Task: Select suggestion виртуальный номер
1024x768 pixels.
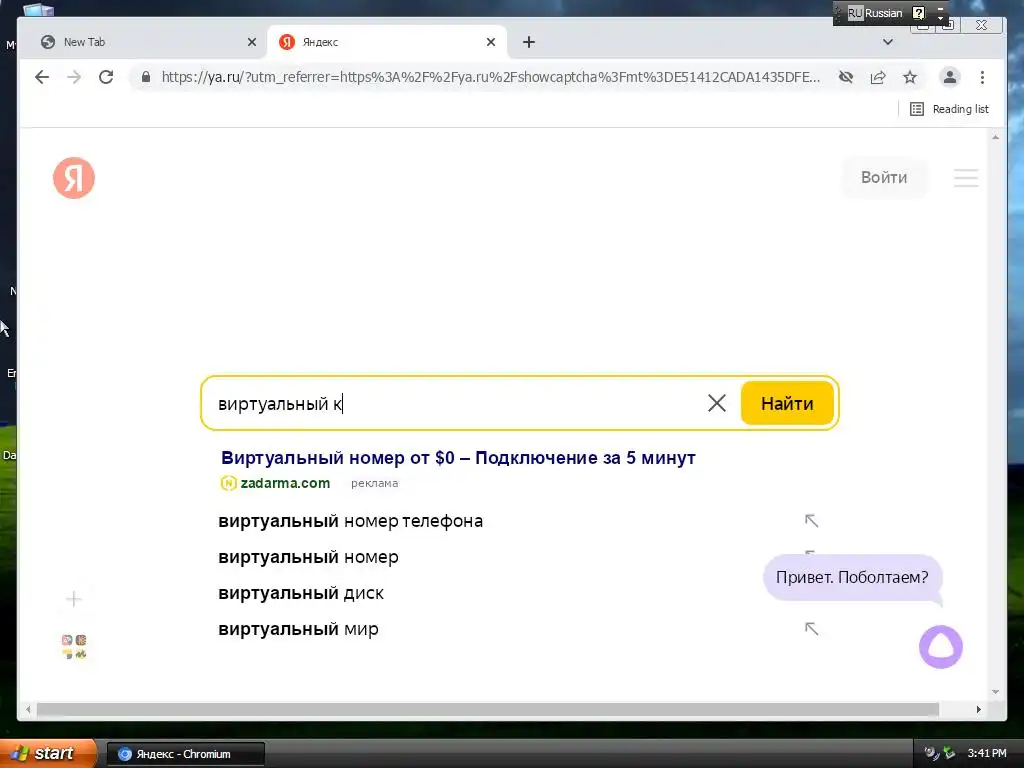Action: point(308,557)
